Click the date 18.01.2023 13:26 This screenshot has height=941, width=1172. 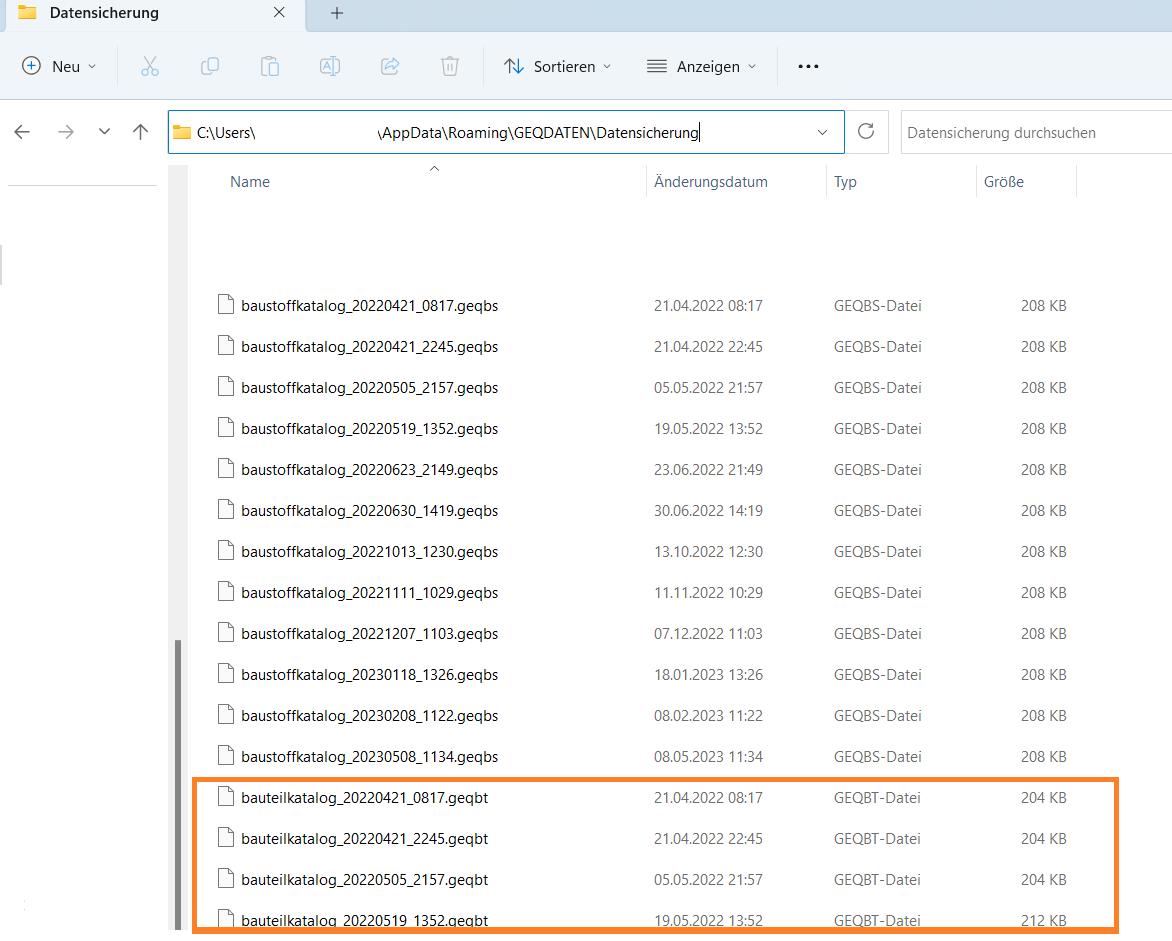pos(709,675)
